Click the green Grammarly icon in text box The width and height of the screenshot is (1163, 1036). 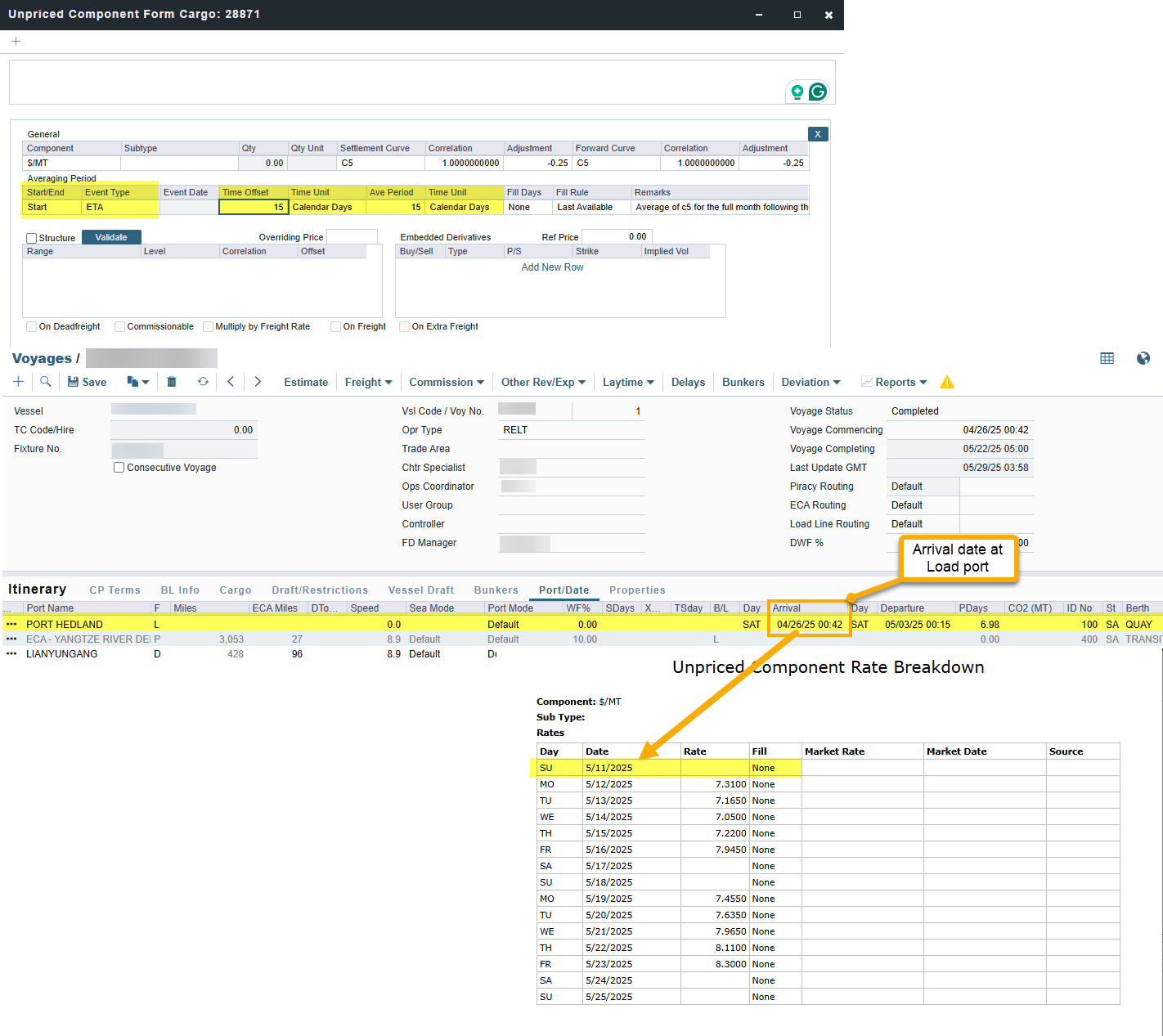tap(817, 92)
